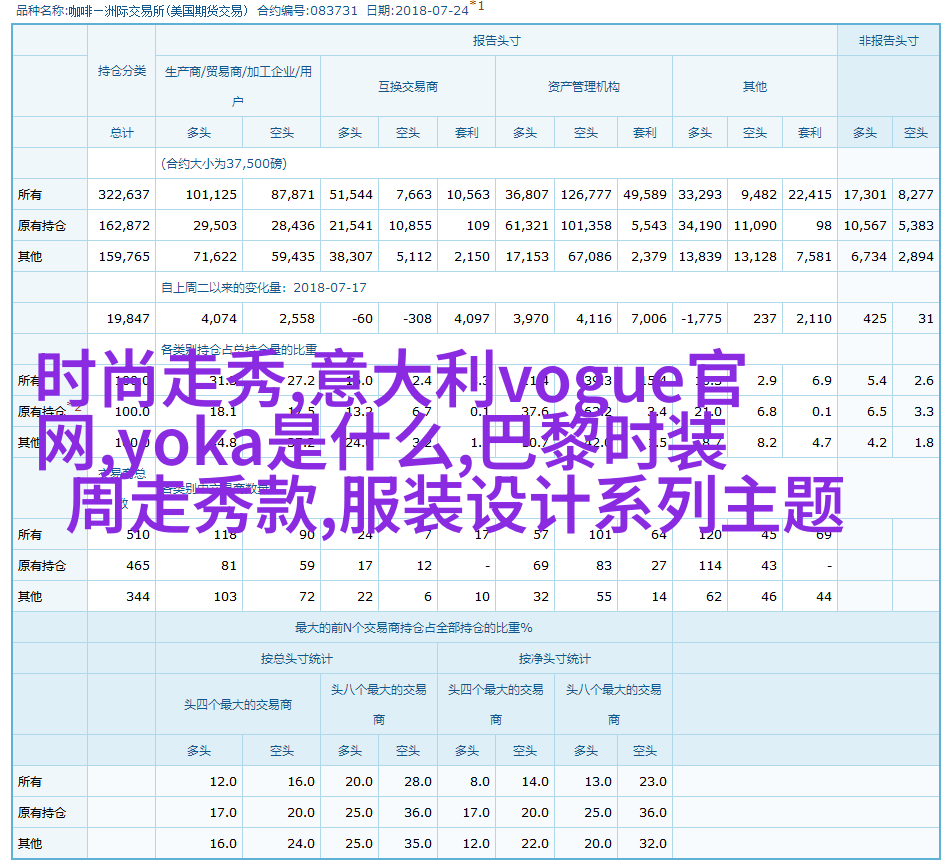Click total value 322,637
950x867 pixels.
pos(124,194)
